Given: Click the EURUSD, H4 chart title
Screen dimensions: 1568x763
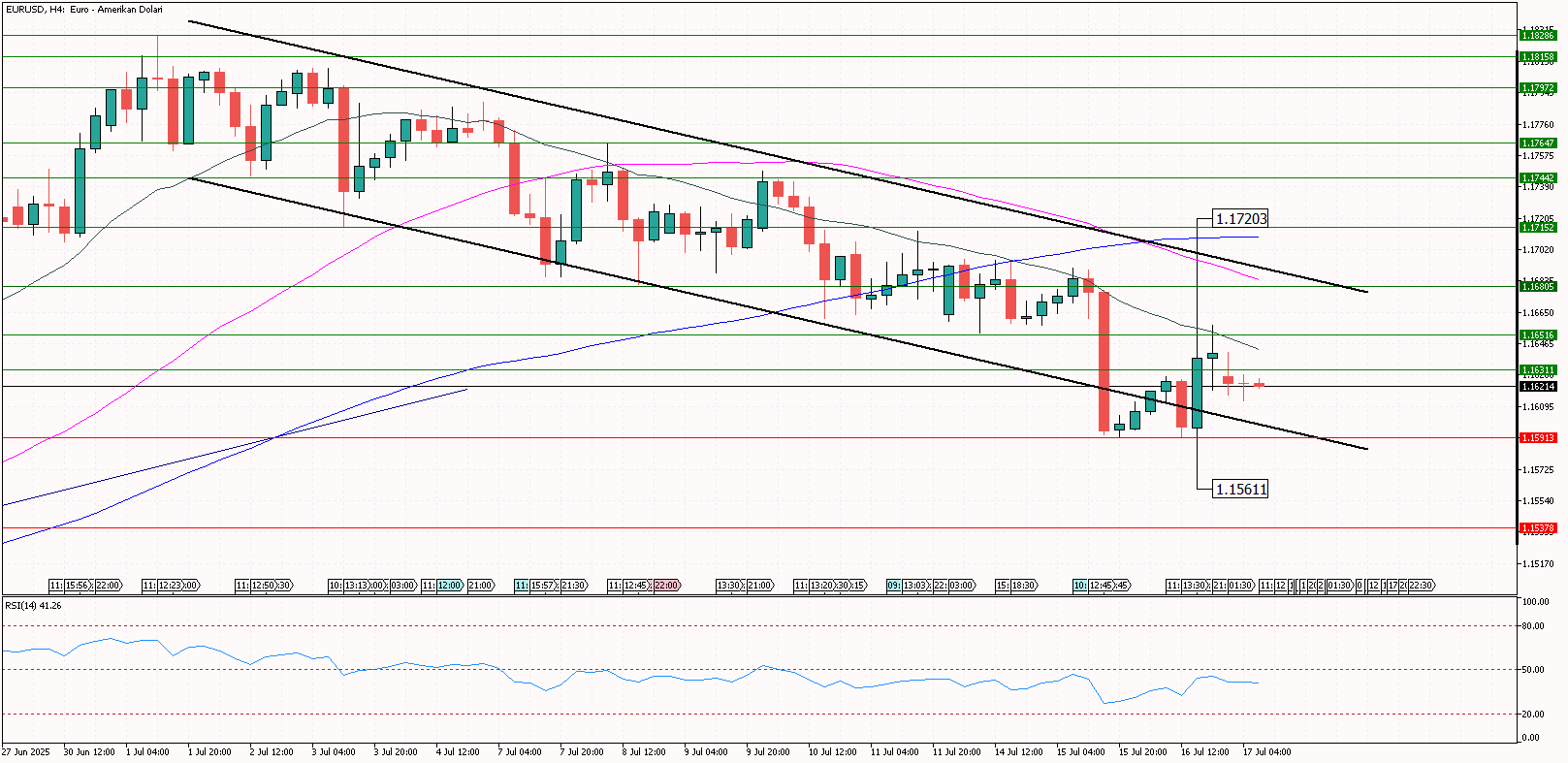Looking at the screenshot, I should point(84,10).
